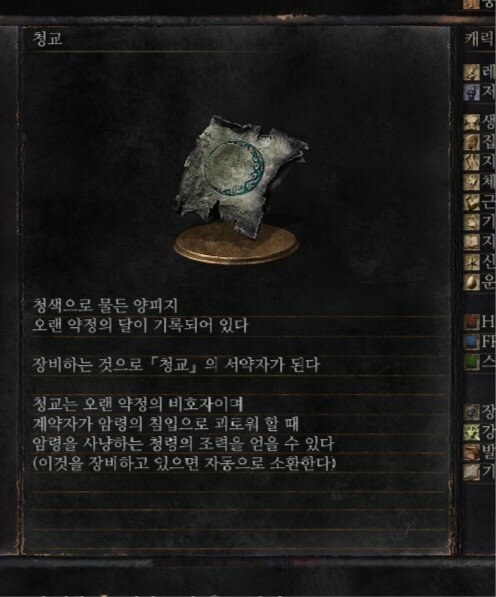
Task: Click the Luck icon beside 운
Action: point(472,283)
